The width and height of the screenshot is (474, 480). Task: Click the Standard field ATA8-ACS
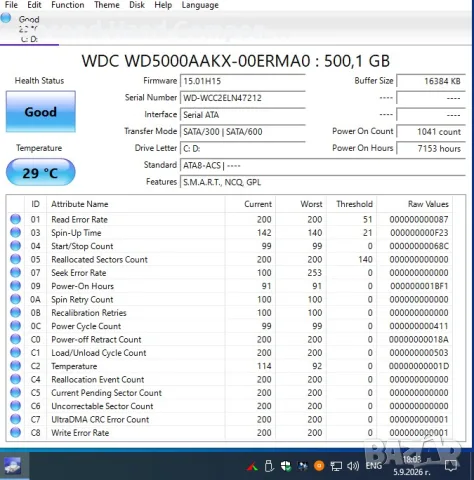323,165
